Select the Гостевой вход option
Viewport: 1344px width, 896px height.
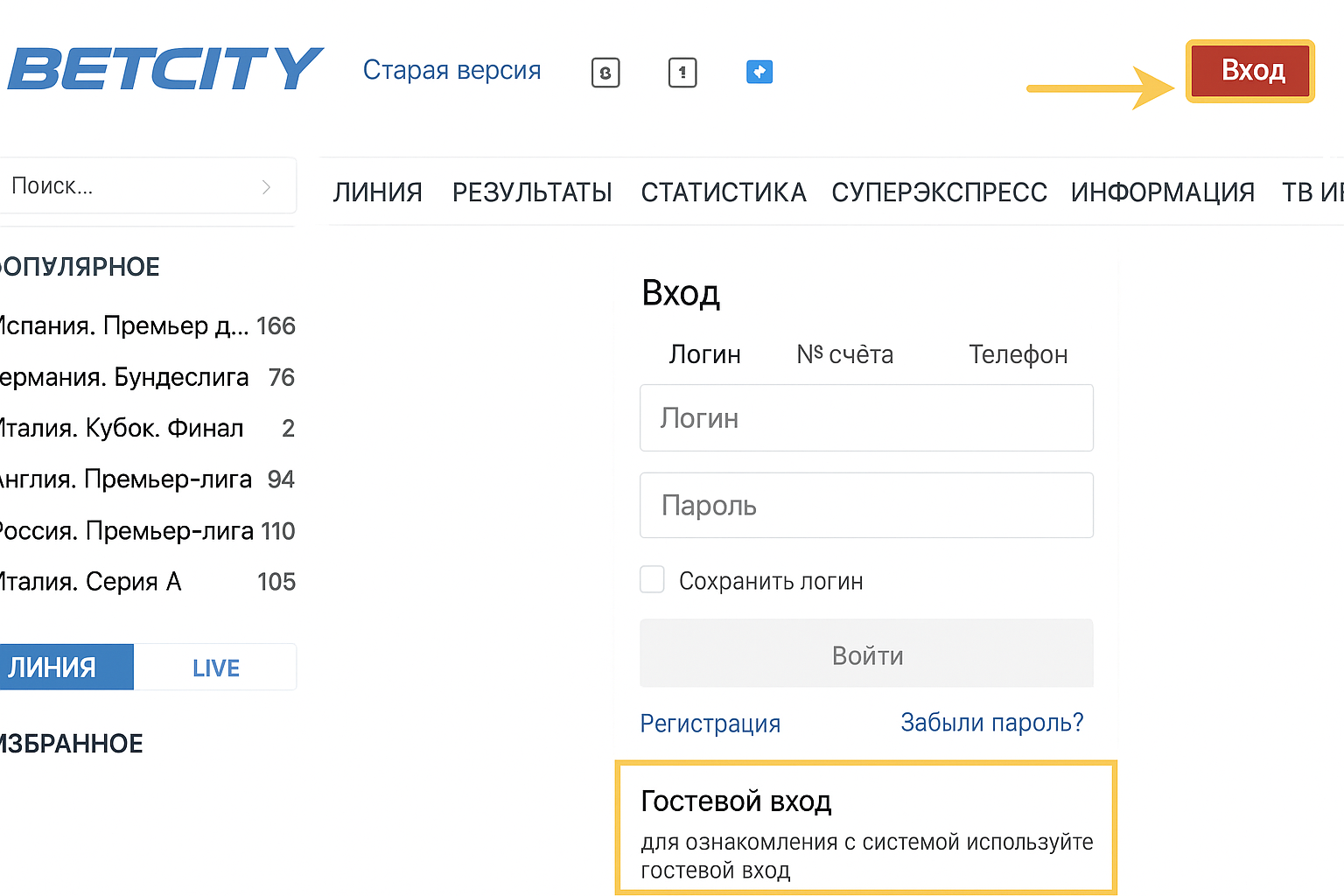click(x=866, y=827)
